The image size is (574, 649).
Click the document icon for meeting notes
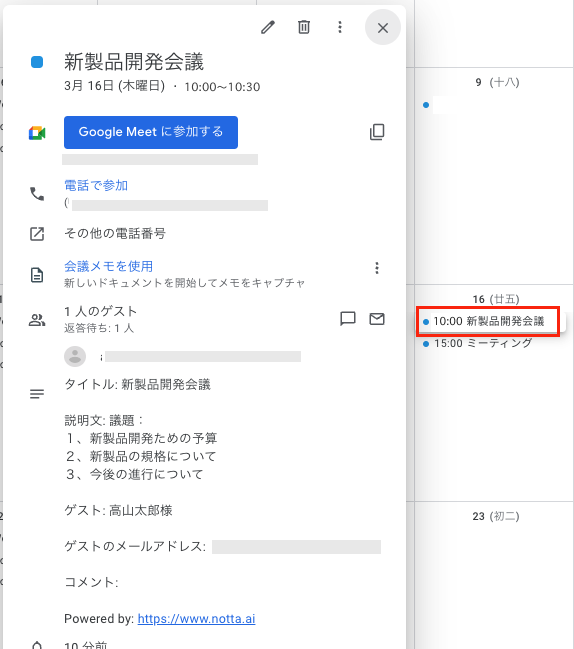37,275
